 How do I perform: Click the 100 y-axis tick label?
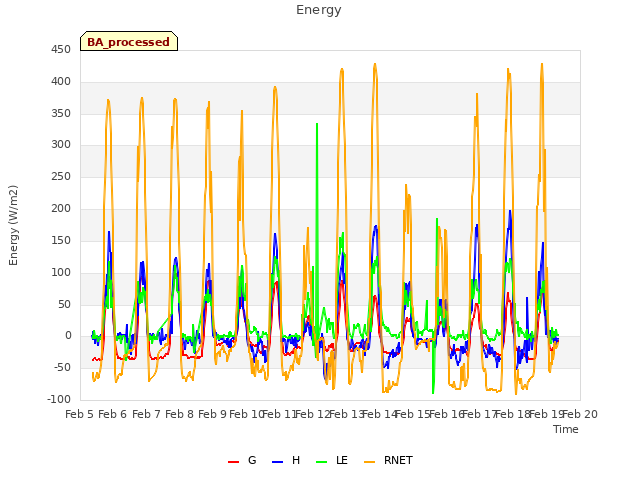pos(61,272)
